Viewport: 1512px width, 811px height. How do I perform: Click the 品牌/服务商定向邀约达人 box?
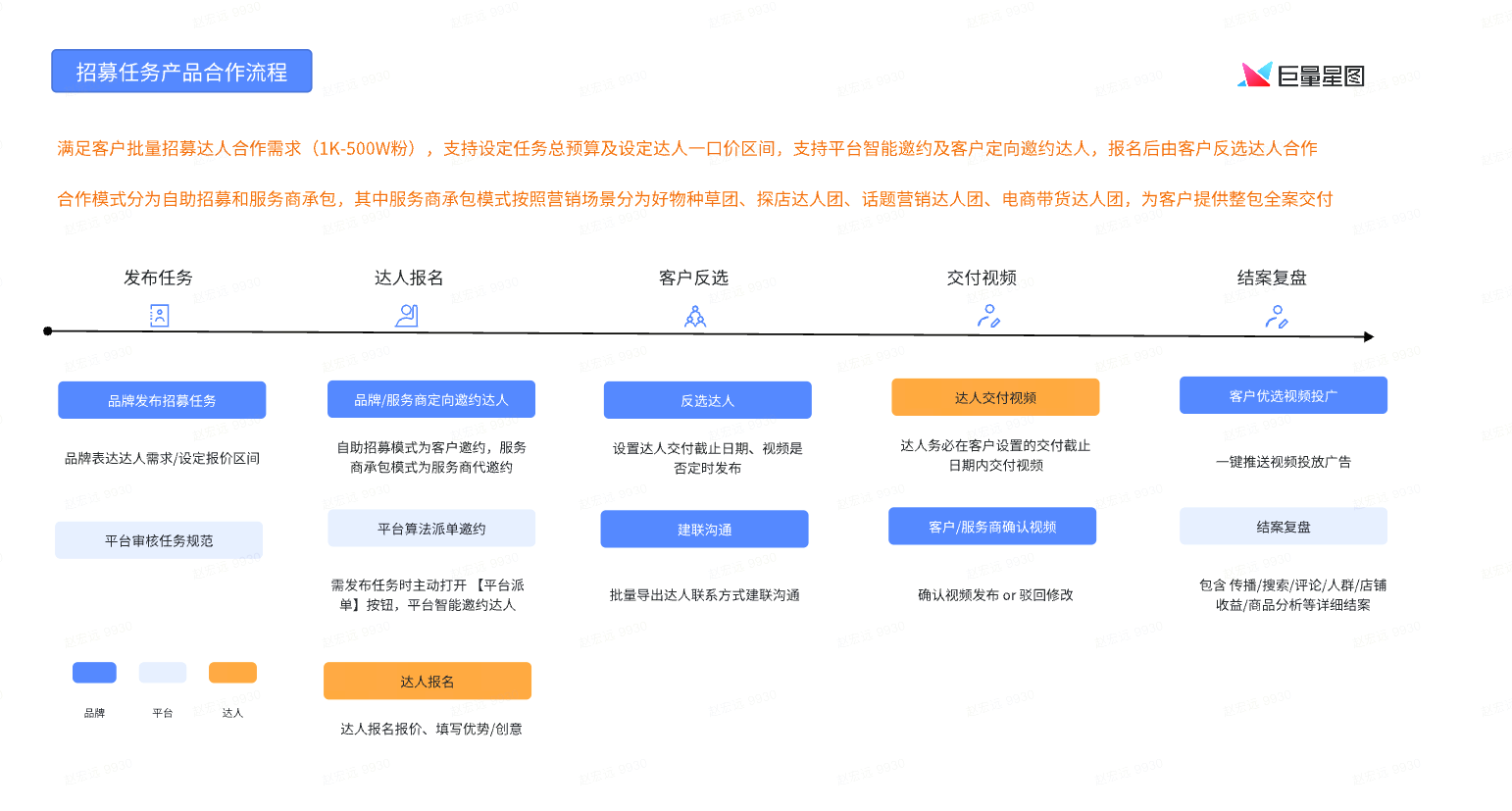[x=431, y=399]
